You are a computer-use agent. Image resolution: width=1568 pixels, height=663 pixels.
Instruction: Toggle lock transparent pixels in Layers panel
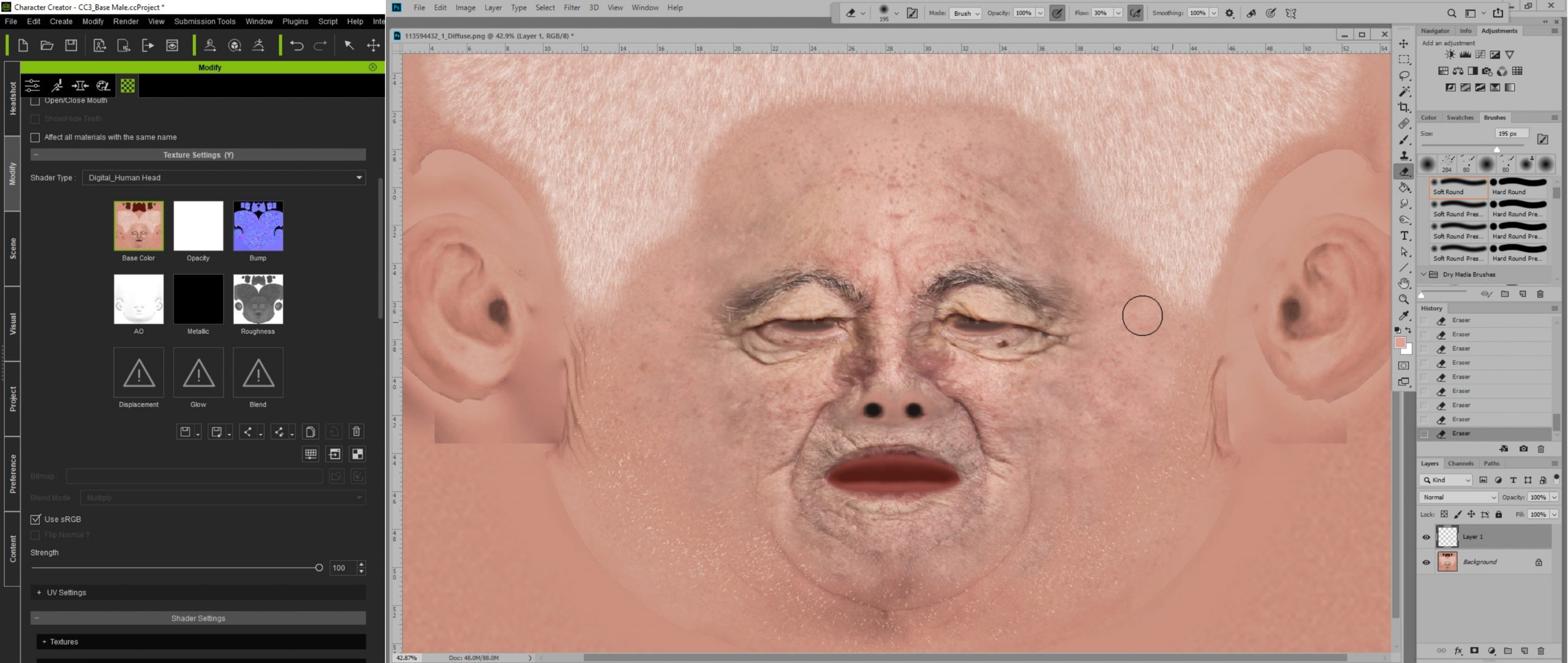tap(1444, 514)
